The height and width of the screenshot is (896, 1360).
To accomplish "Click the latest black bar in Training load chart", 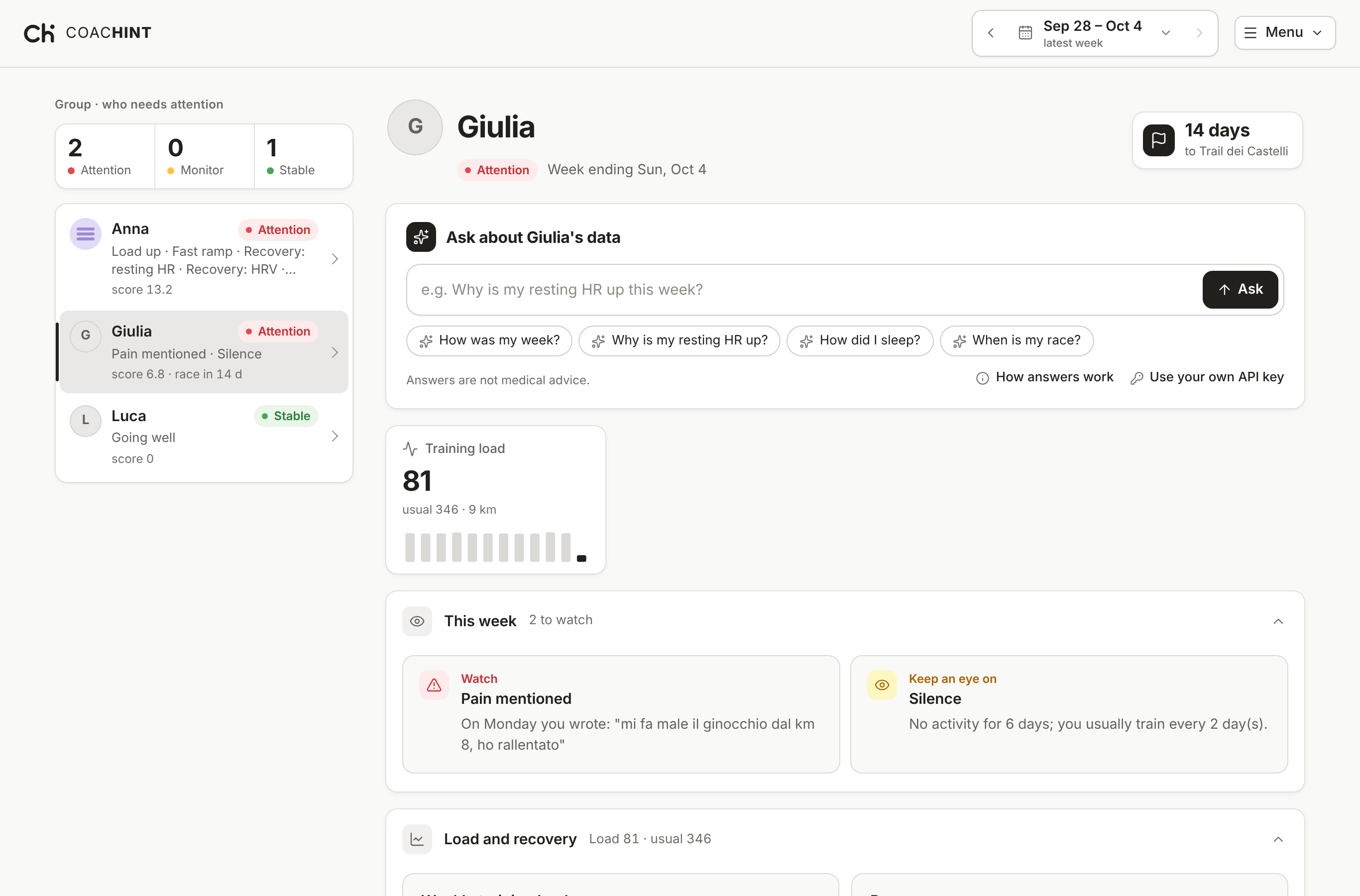I will pos(582,559).
